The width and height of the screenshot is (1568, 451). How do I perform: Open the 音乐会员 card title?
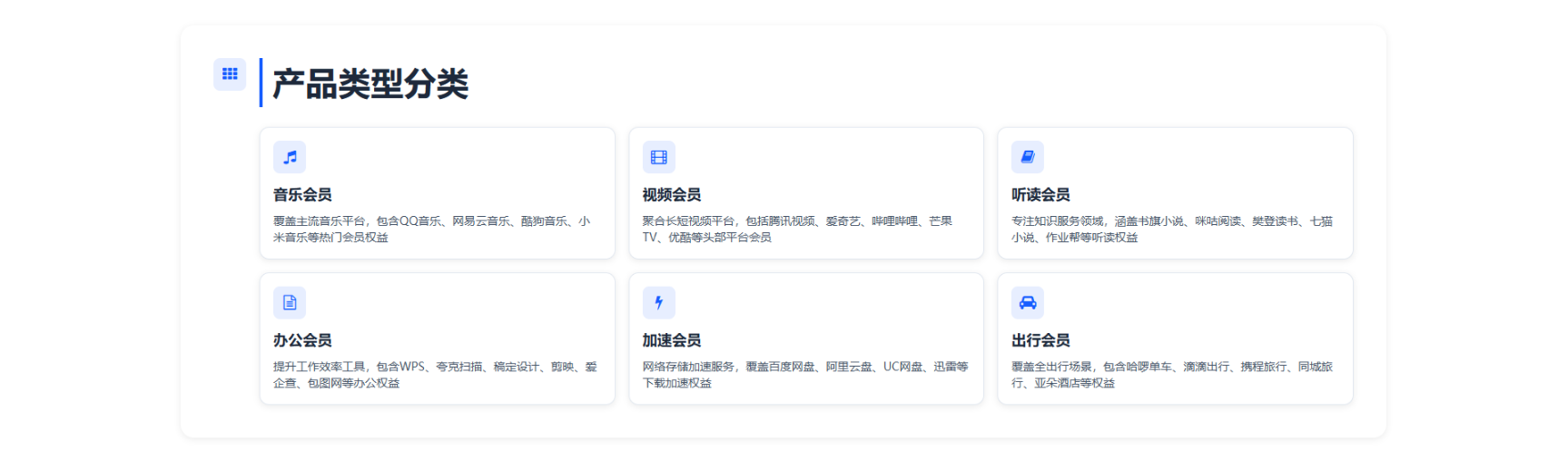pyautogui.click(x=302, y=195)
